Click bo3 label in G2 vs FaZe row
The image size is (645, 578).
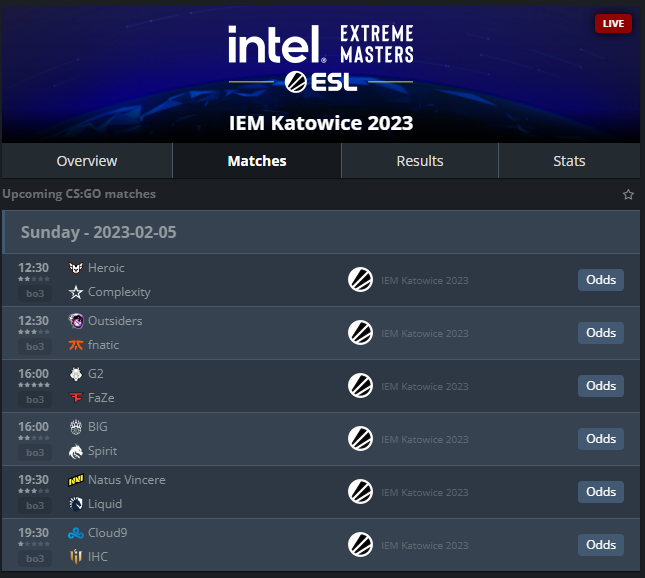35,399
